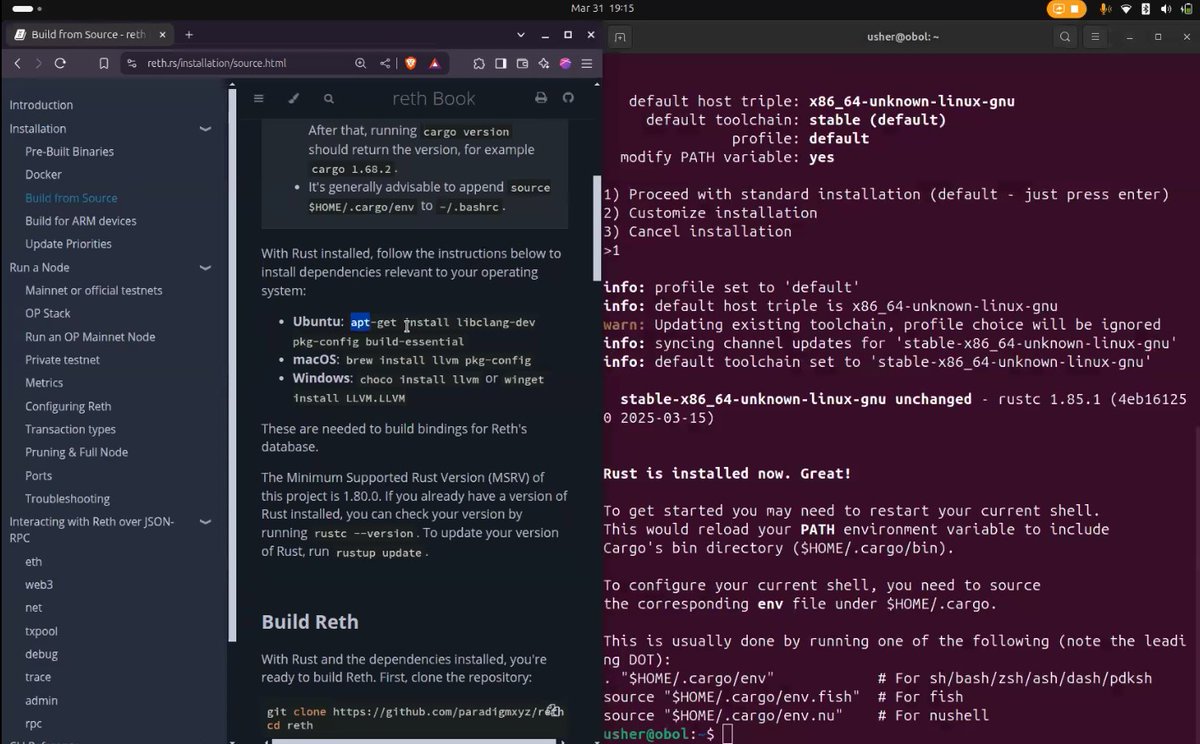Toggle Brave sidebar panel icon

pyautogui.click(x=500, y=63)
